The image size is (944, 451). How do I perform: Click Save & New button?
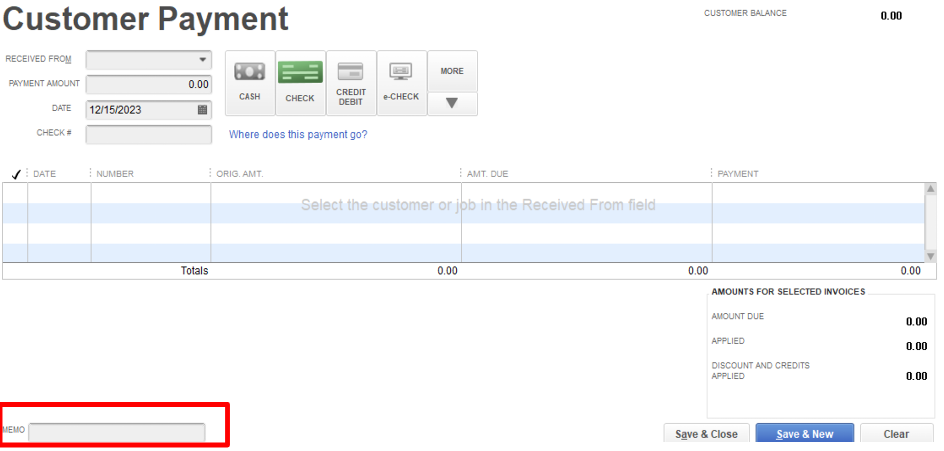(805, 434)
